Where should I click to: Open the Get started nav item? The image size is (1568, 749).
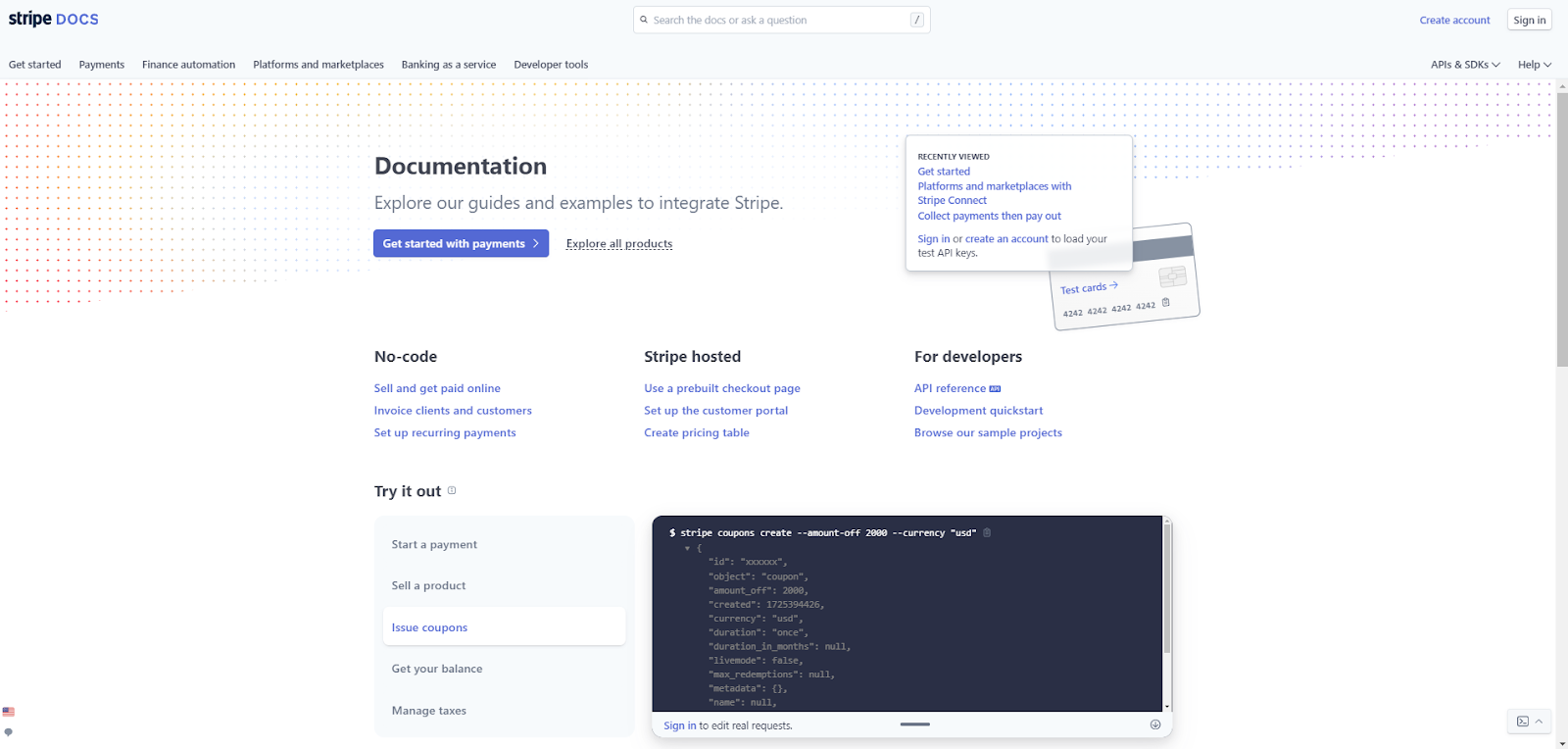(35, 65)
